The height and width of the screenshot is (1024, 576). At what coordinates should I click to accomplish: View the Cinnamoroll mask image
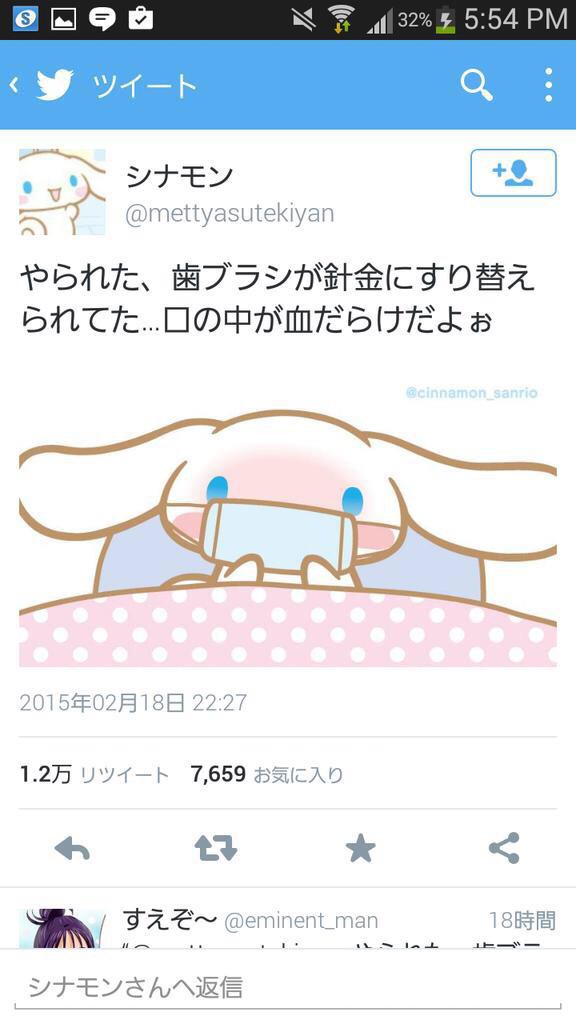(x=287, y=522)
